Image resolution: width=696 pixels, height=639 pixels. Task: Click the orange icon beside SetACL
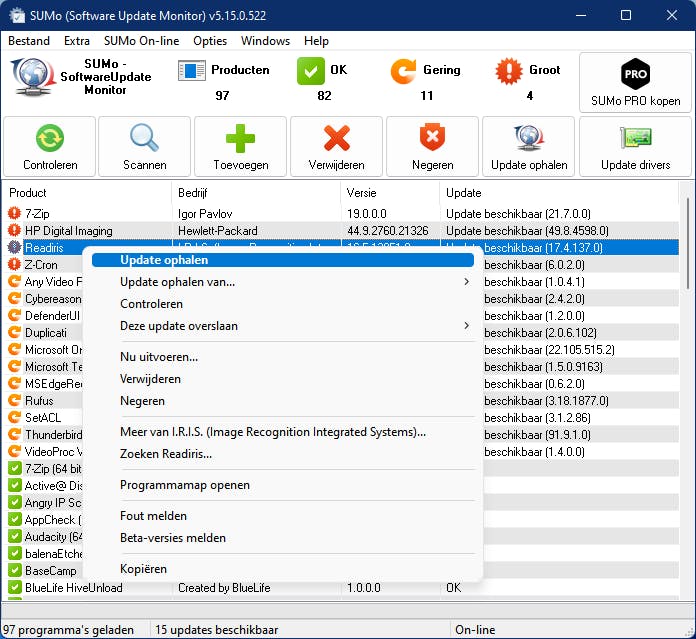pyautogui.click(x=14, y=417)
